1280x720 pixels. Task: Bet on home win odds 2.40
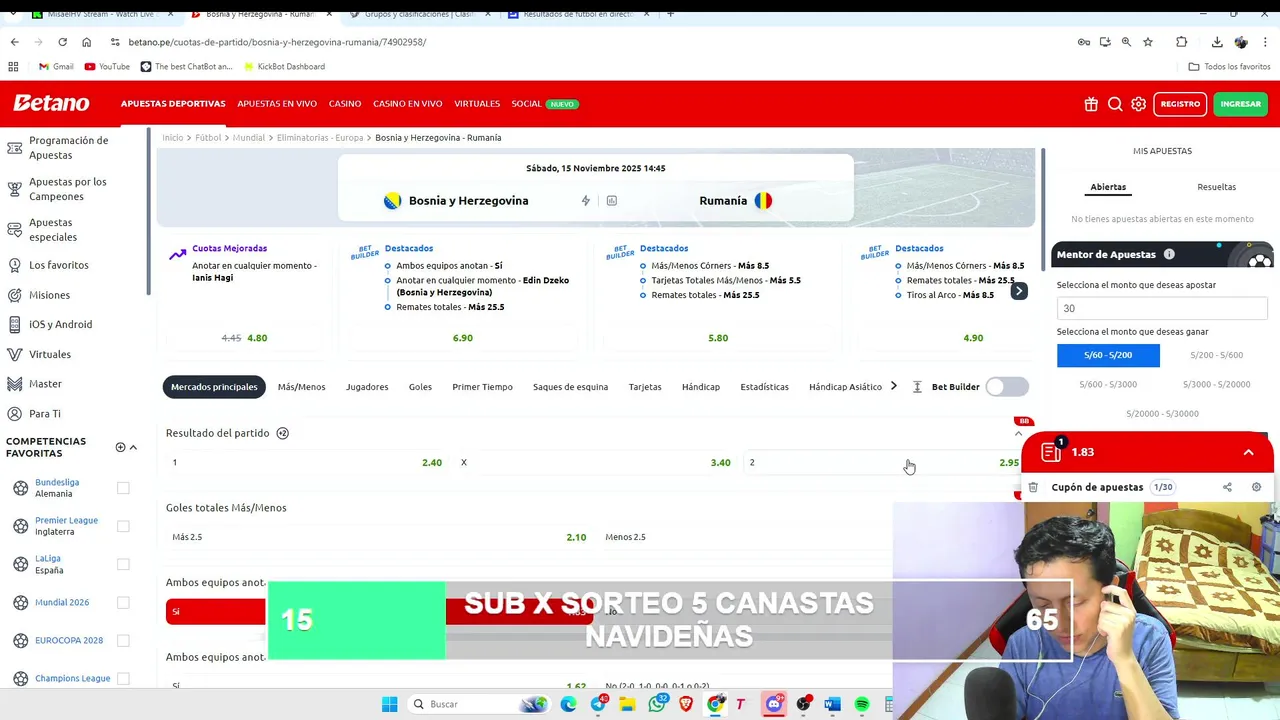pyautogui.click(x=306, y=463)
